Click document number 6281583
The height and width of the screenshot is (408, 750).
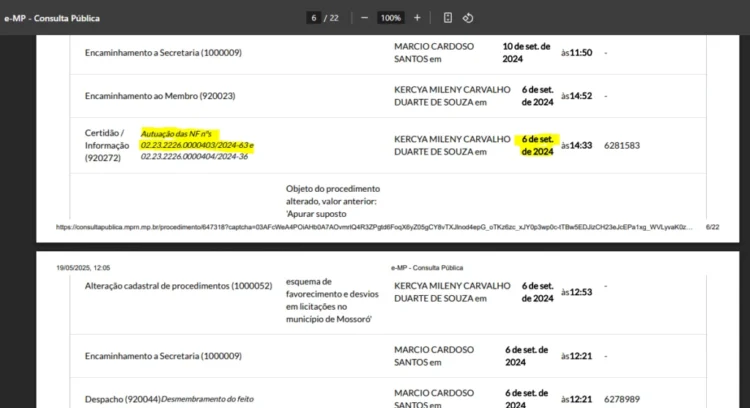(x=622, y=145)
